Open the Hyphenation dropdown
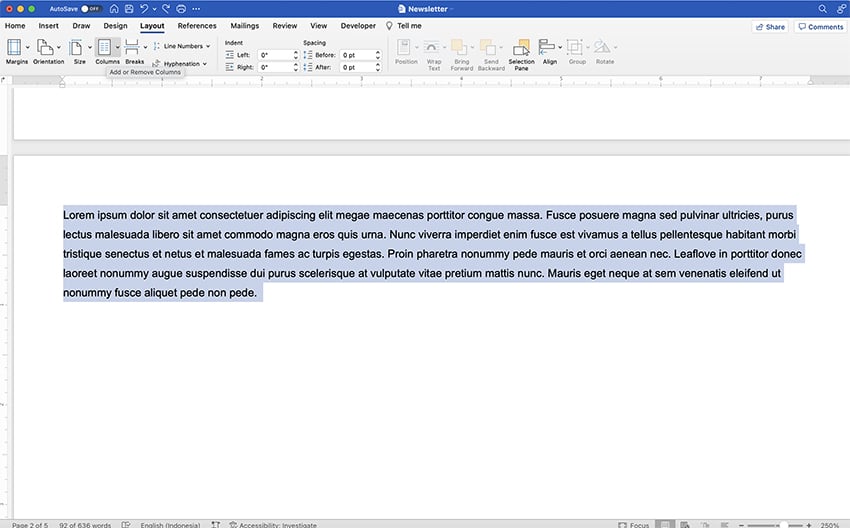 point(179,63)
